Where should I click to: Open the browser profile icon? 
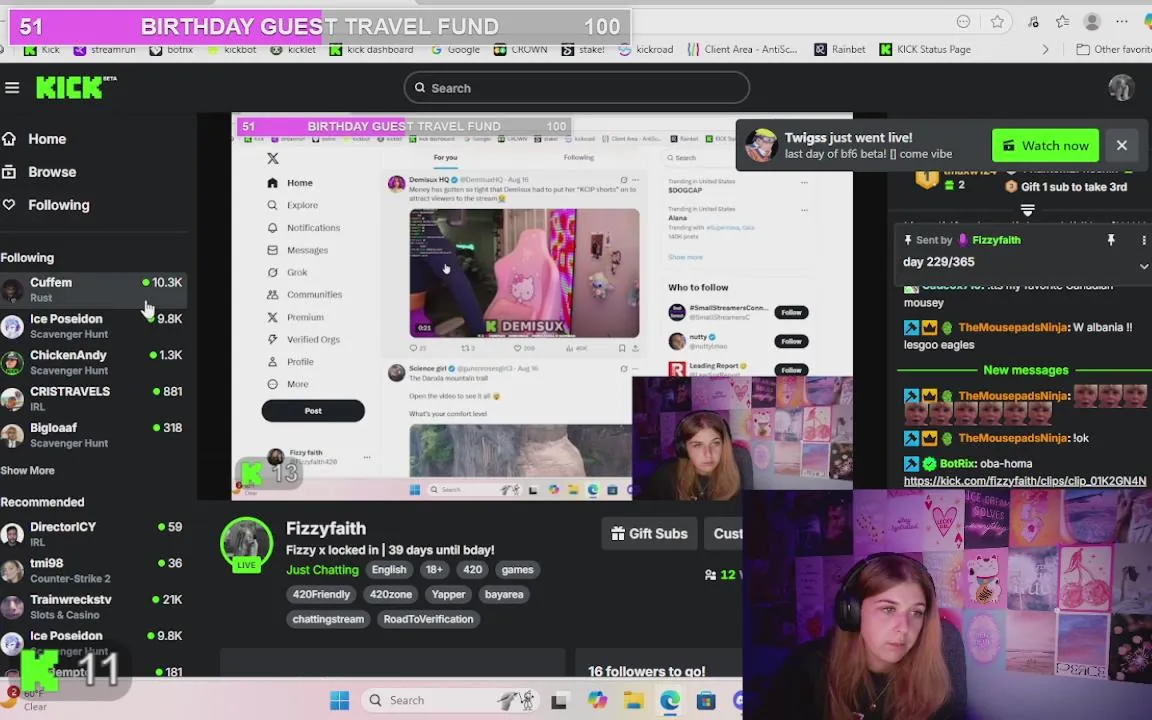point(1092,21)
